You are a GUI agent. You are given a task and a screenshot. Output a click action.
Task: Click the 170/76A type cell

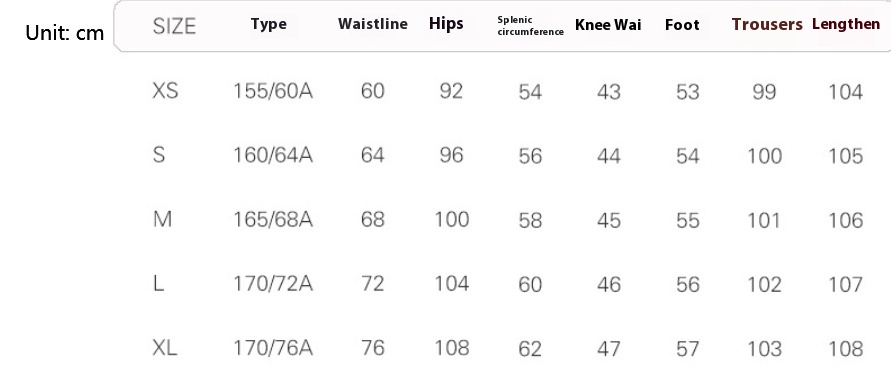[273, 348]
